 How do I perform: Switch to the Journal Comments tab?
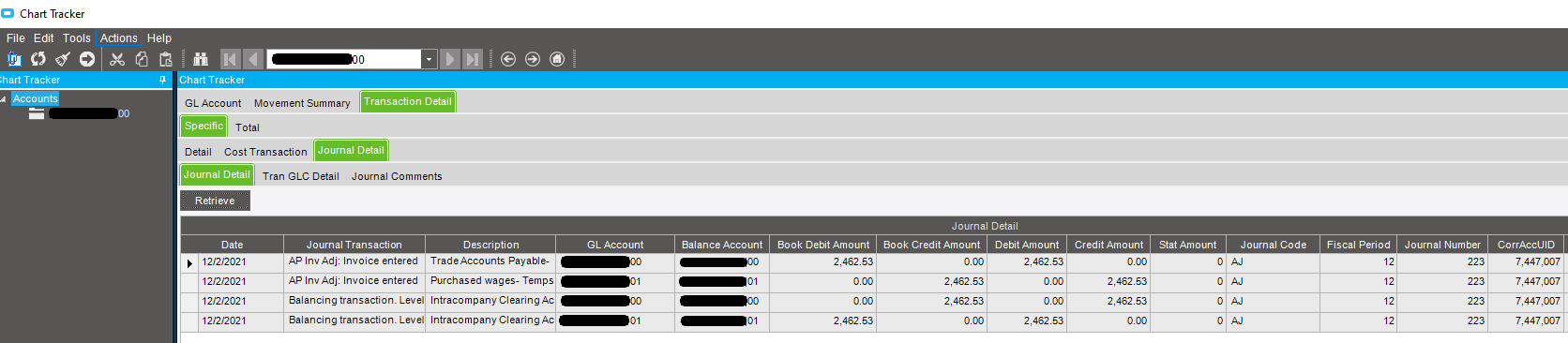pos(397,176)
